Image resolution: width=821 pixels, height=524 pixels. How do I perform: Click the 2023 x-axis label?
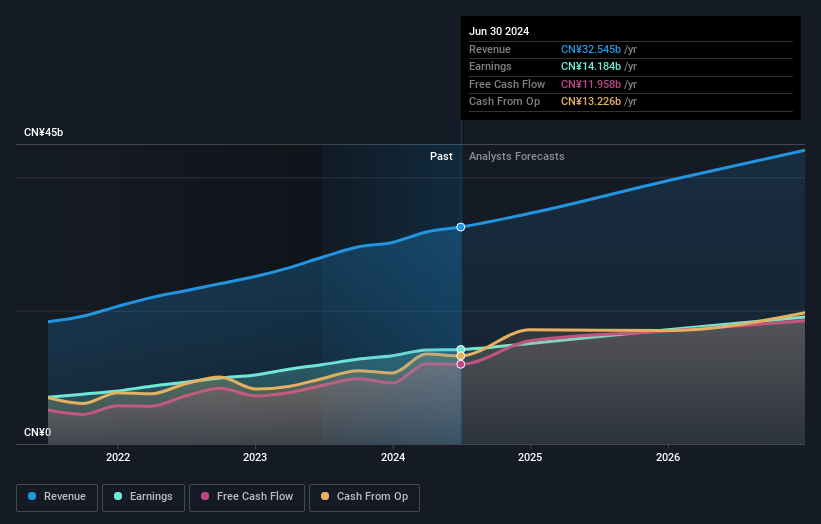click(255, 457)
